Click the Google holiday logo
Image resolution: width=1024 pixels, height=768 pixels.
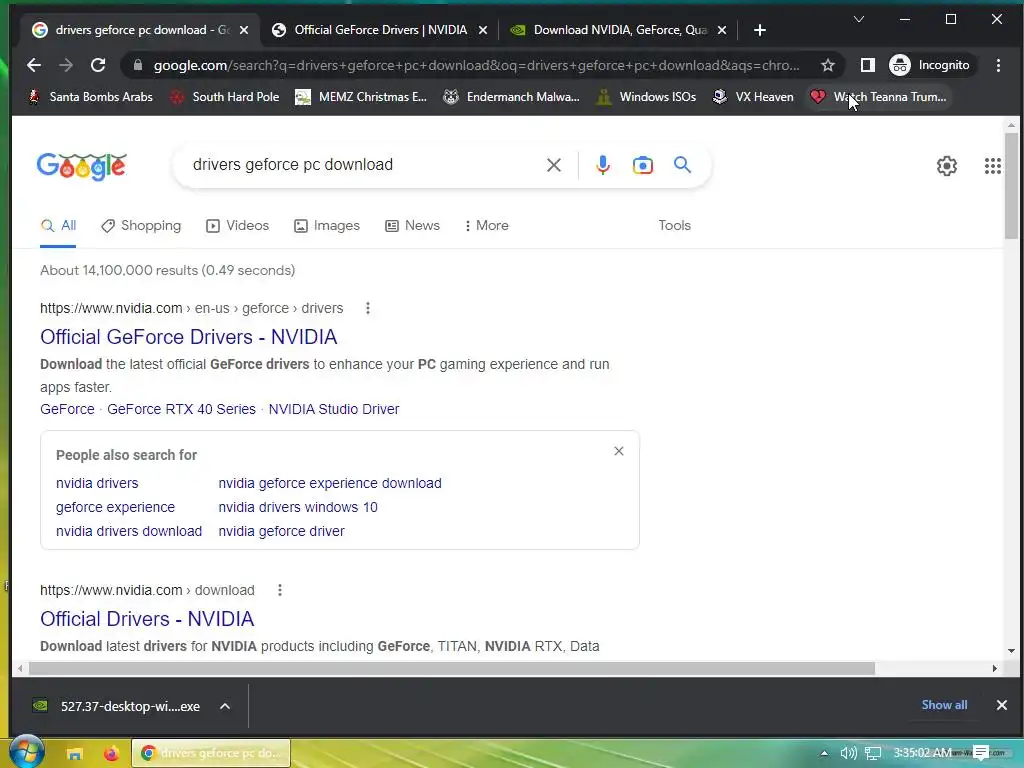pyautogui.click(x=82, y=166)
